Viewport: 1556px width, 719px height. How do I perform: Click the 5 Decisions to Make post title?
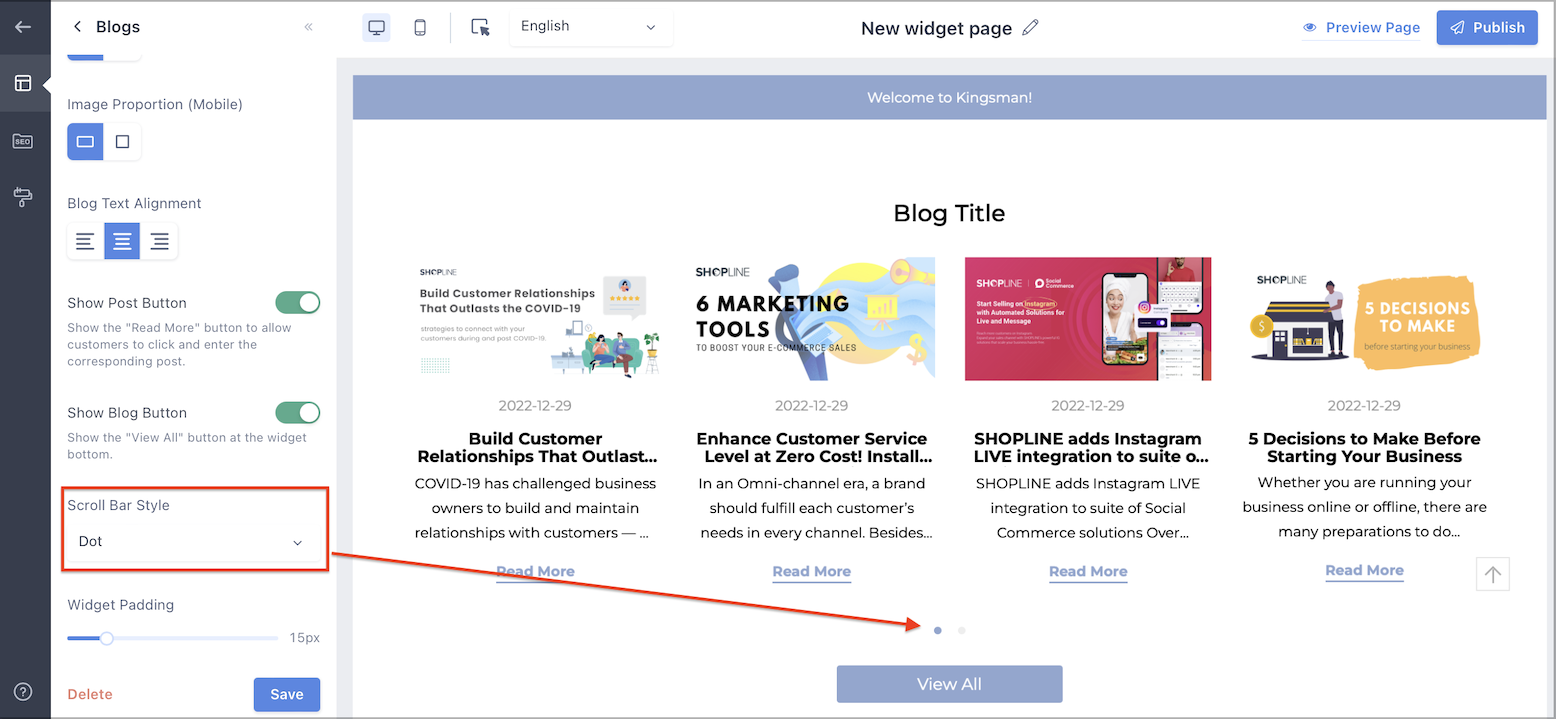pyautogui.click(x=1364, y=448)
